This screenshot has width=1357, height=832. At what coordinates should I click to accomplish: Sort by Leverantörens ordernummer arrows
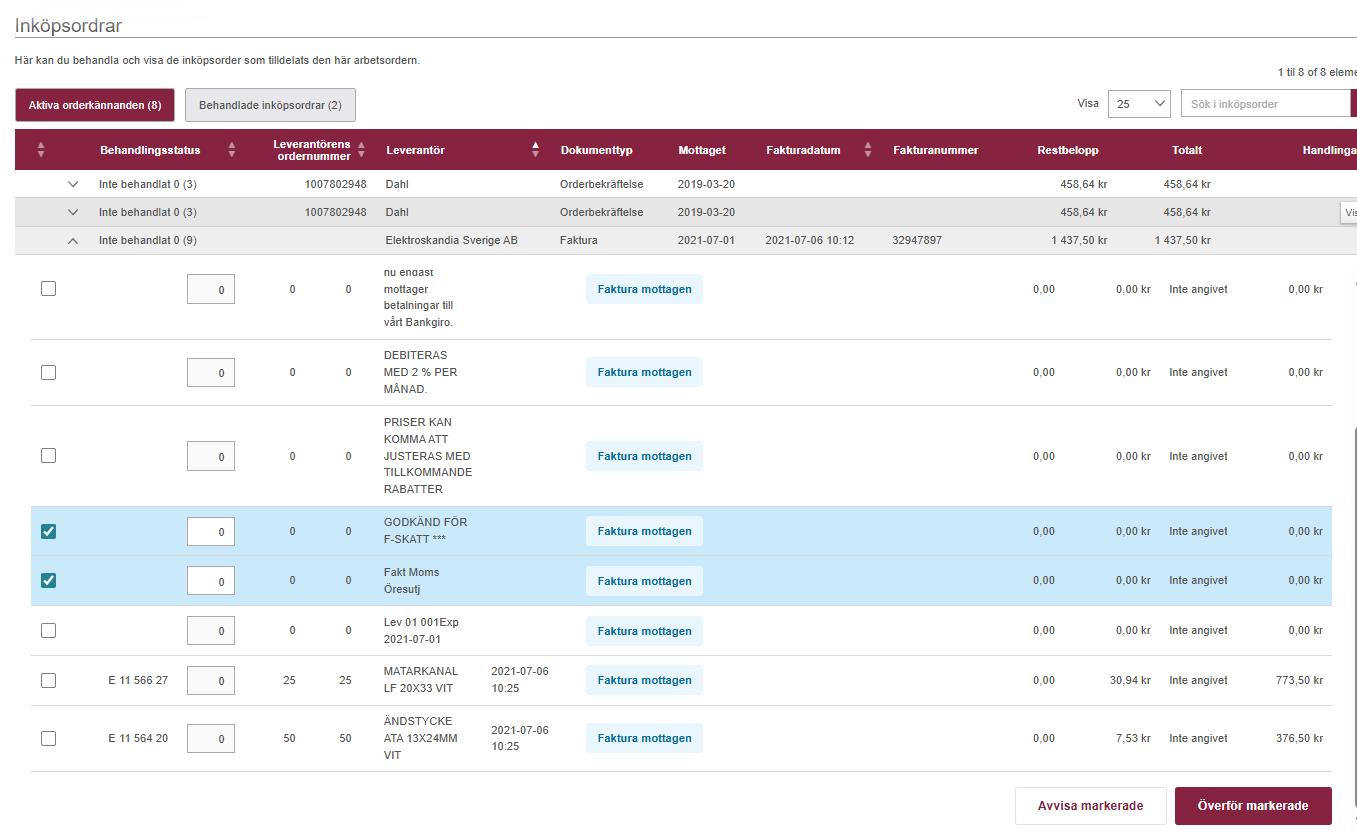(x=362, y=150)
